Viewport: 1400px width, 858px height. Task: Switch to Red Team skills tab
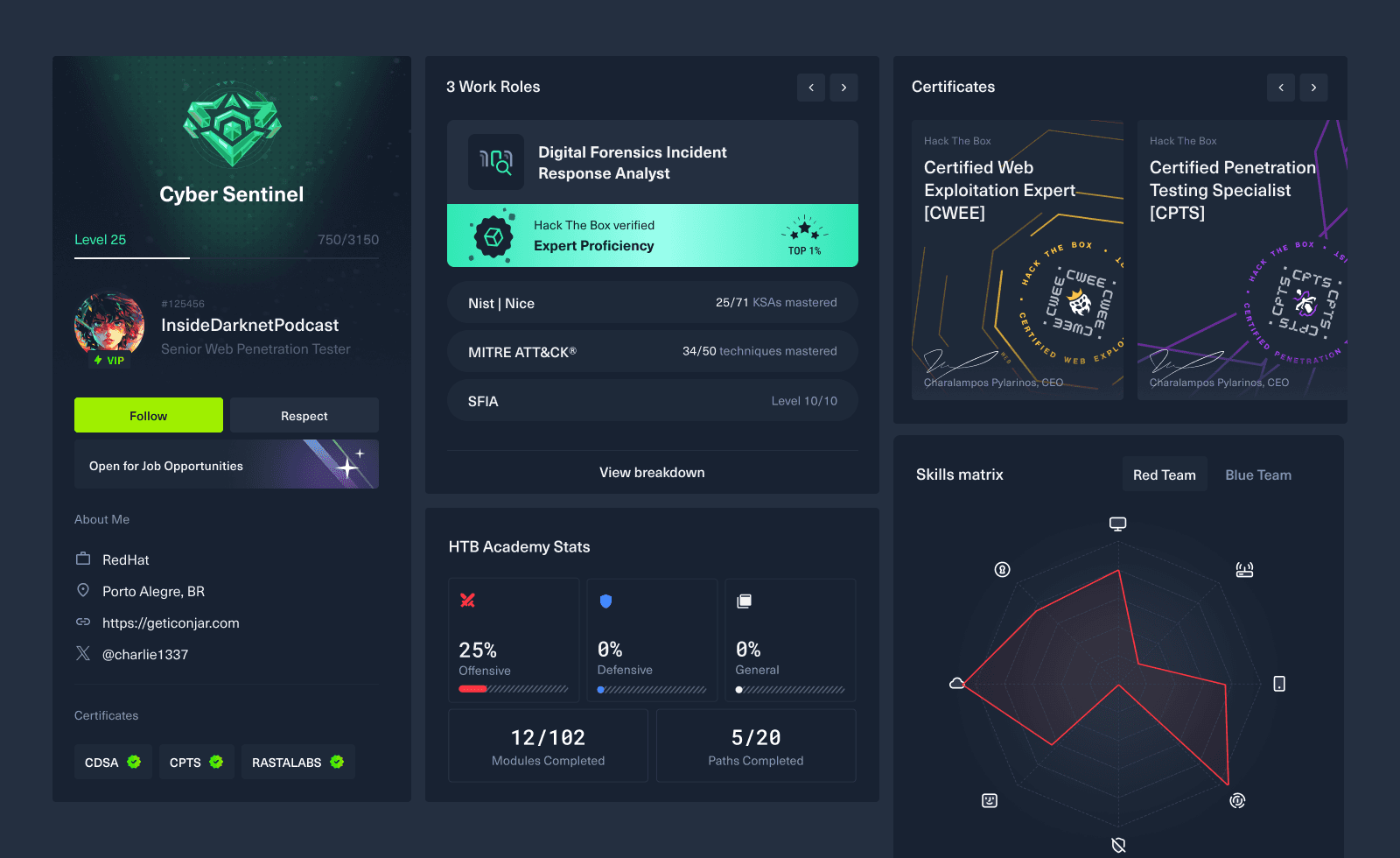pyautogui.click(x=1165, y=475)
